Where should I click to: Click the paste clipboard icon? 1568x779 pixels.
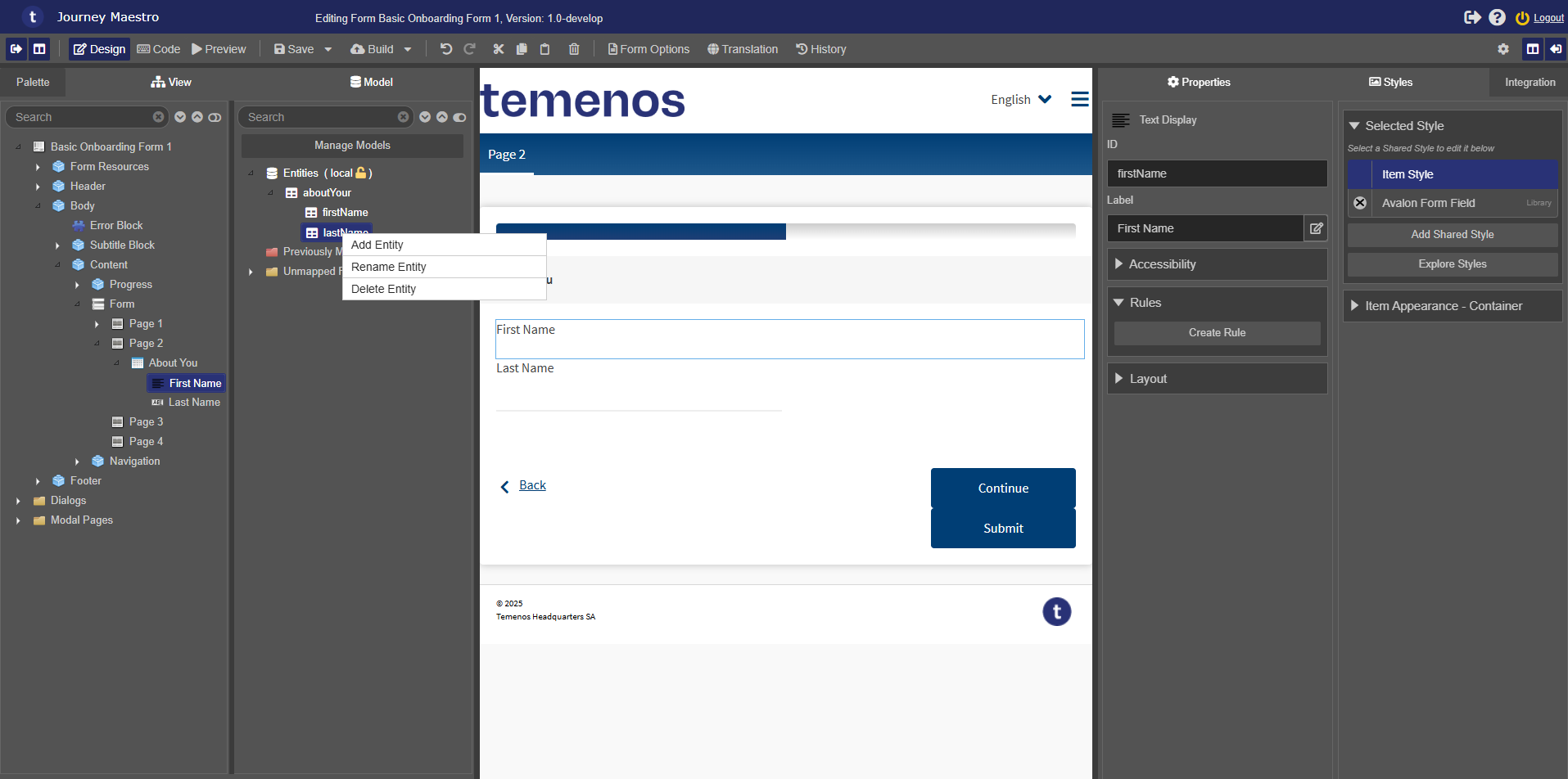pos(545,49)
